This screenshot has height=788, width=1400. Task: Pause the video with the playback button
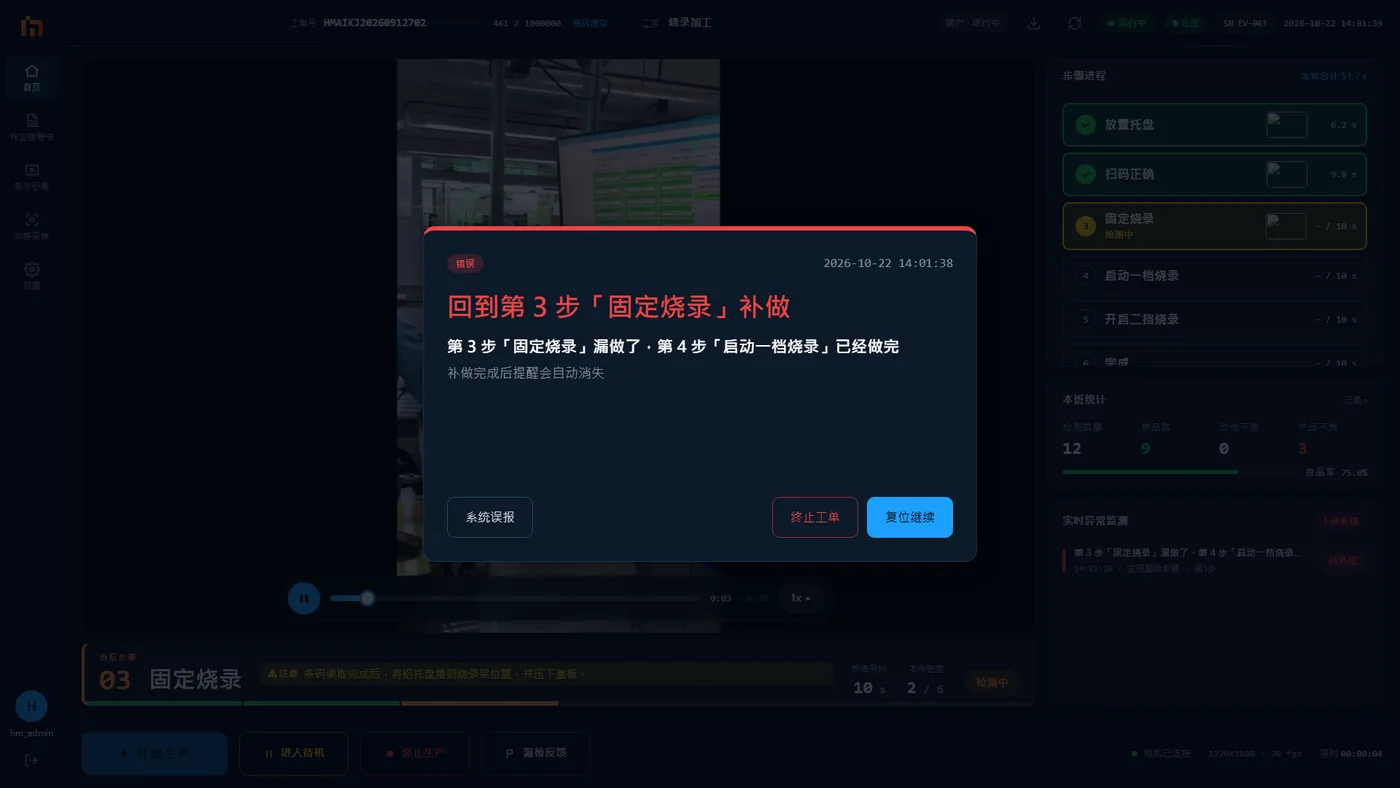click(x=304, y=599)
